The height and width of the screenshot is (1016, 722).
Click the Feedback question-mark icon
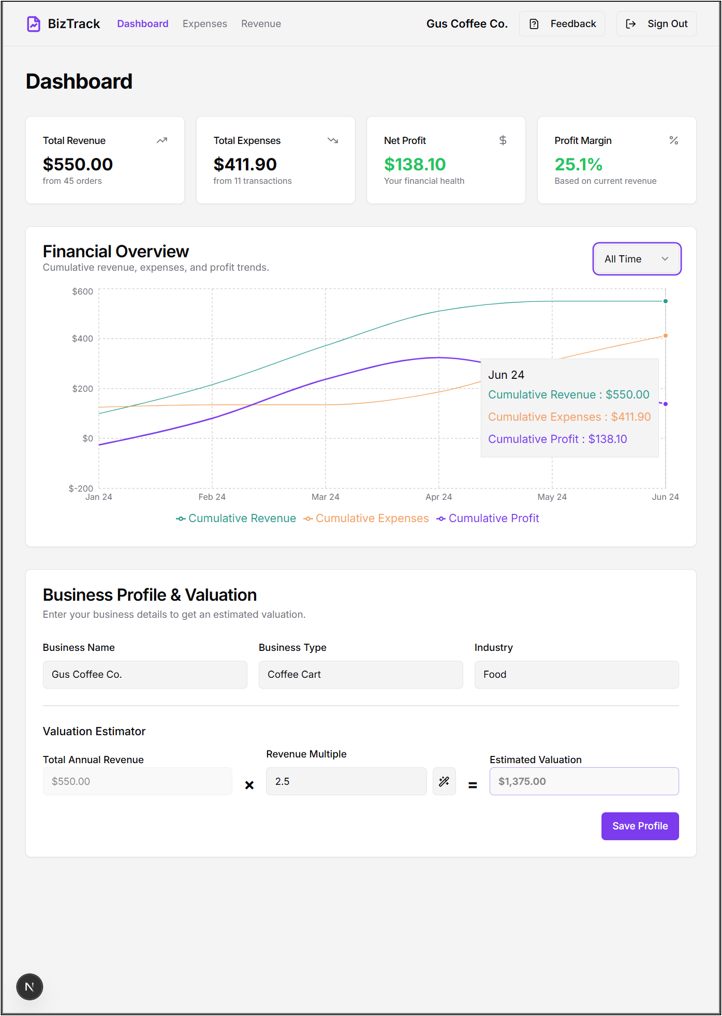point(534,24)
